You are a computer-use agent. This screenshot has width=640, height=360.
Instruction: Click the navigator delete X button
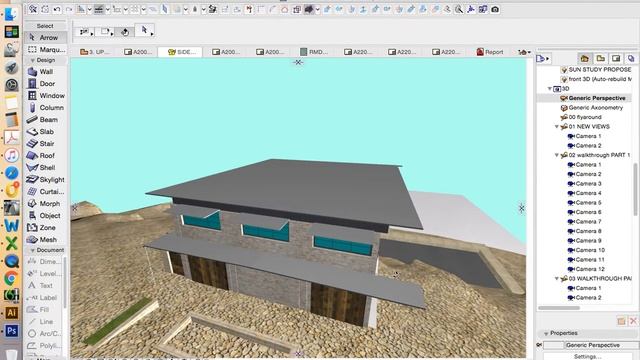point(633,321)
